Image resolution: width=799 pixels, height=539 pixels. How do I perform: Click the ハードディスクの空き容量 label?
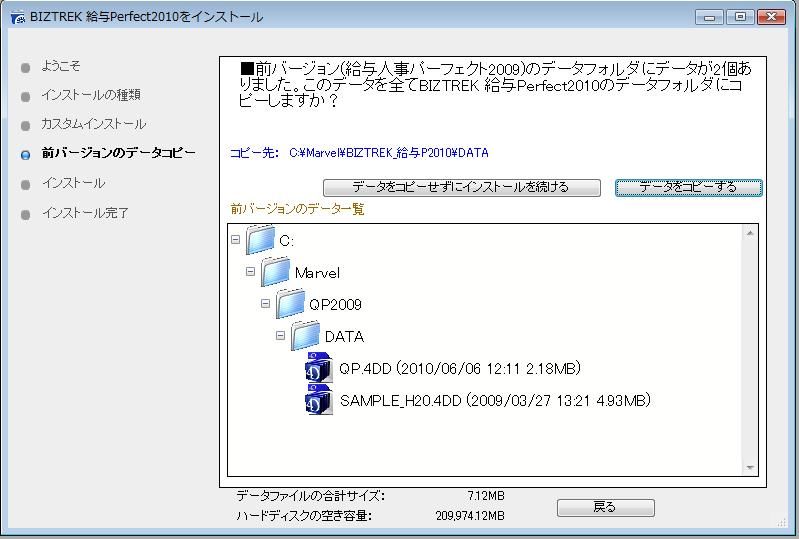(x=304, y=516)
